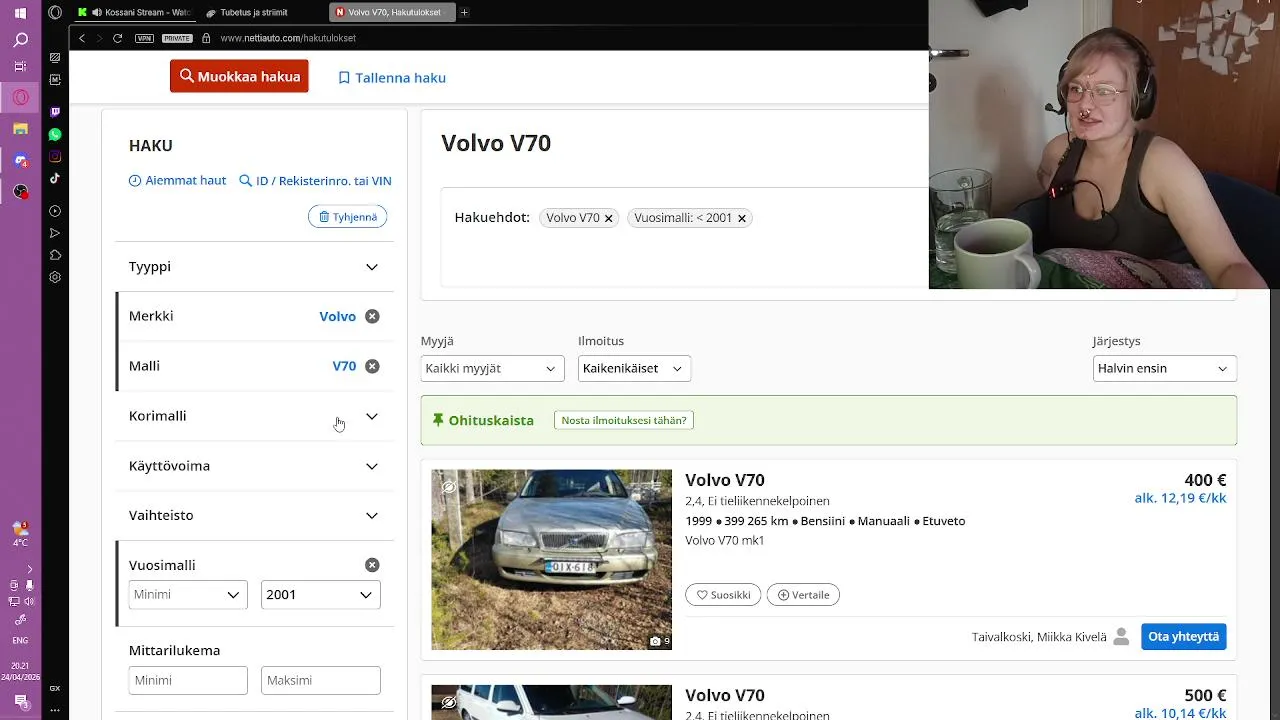Open TikTok in Opera sidebar
Viewport: 1280px width, 720px height.
click(55, 178)
